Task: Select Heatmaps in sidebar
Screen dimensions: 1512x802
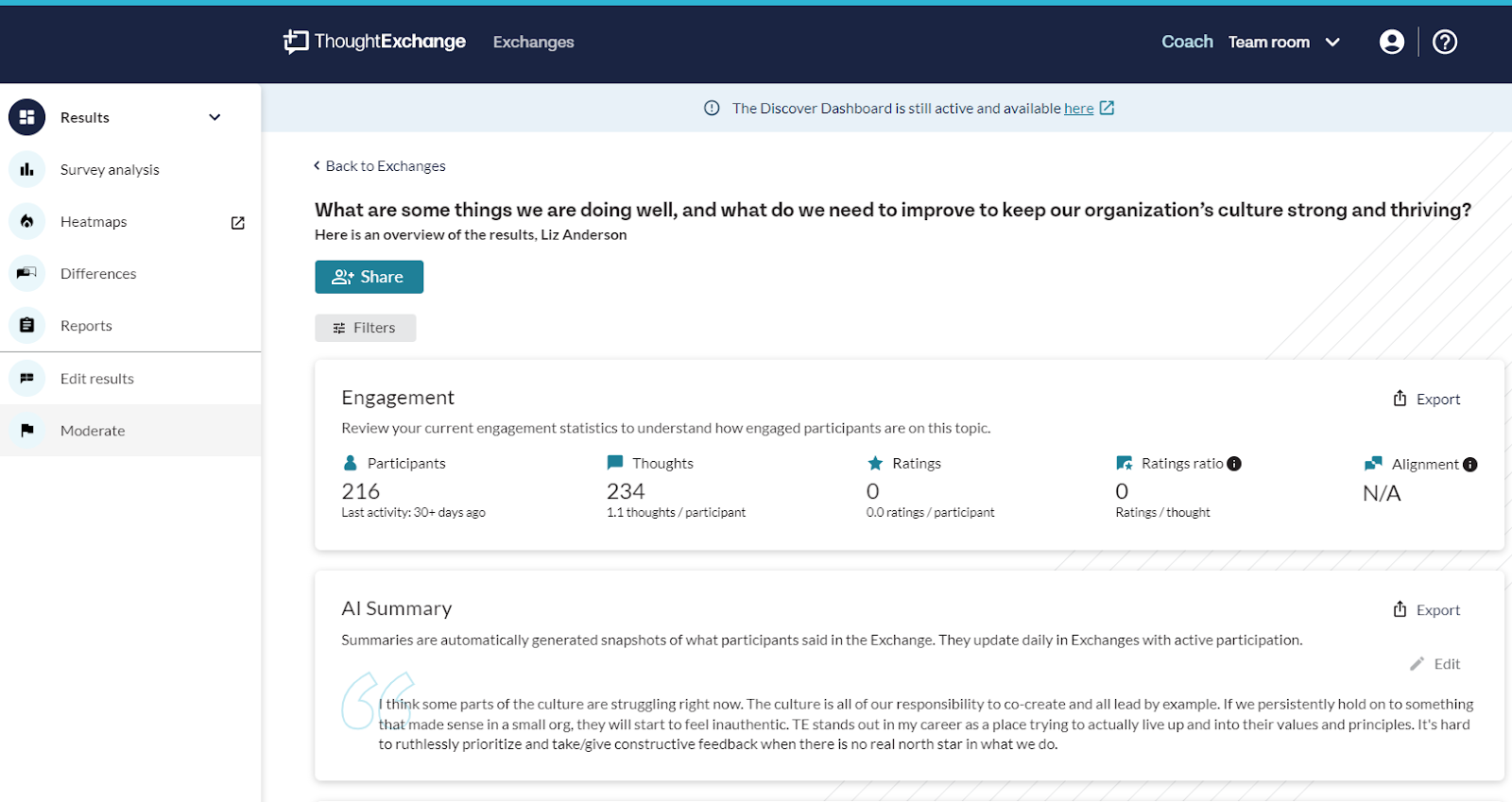Action: [x=130, y=221]
